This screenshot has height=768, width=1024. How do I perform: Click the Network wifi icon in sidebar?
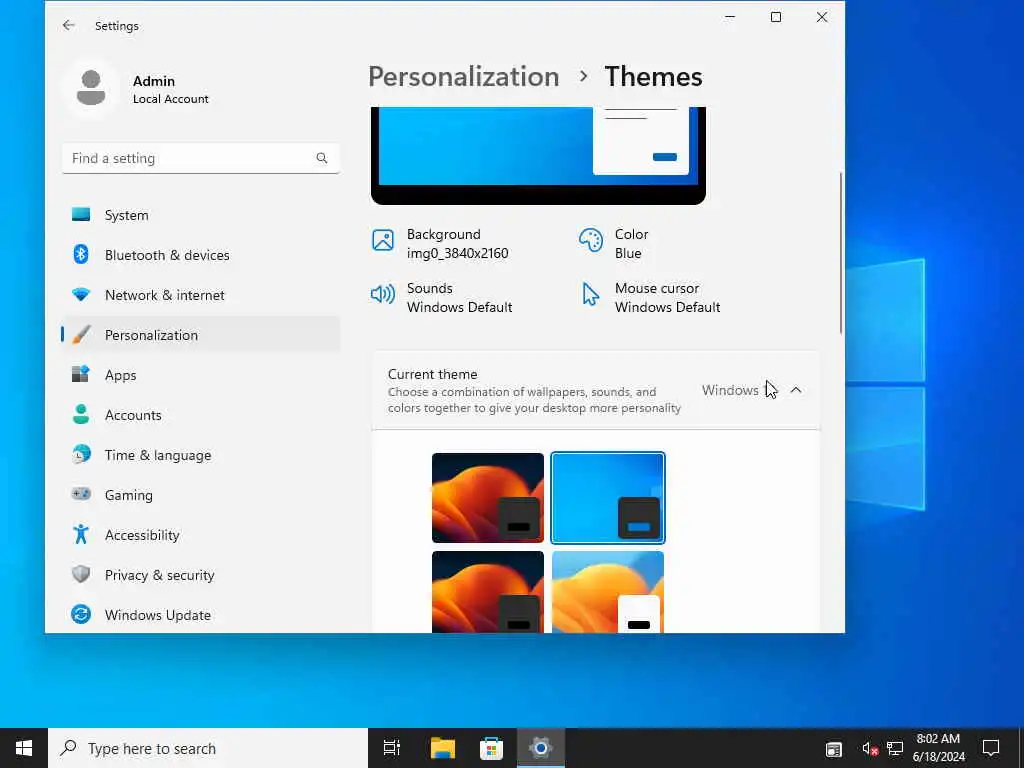coord(81,295)
